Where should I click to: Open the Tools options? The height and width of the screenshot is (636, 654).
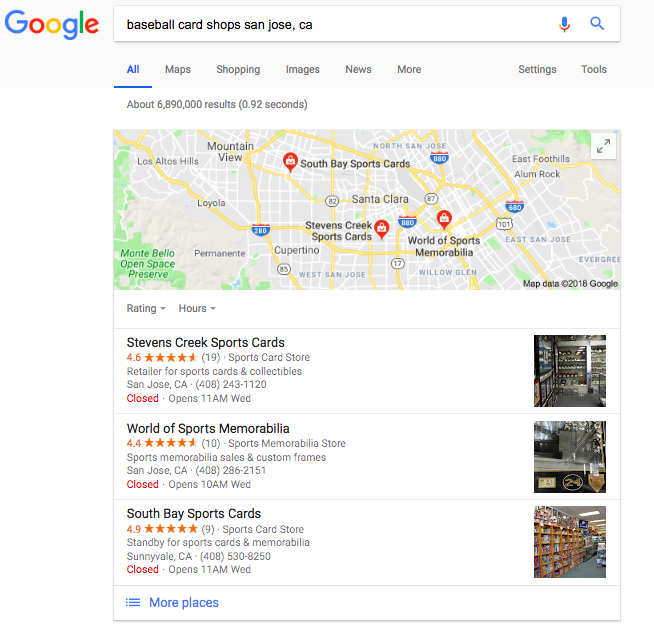click(x=594, y=69)
